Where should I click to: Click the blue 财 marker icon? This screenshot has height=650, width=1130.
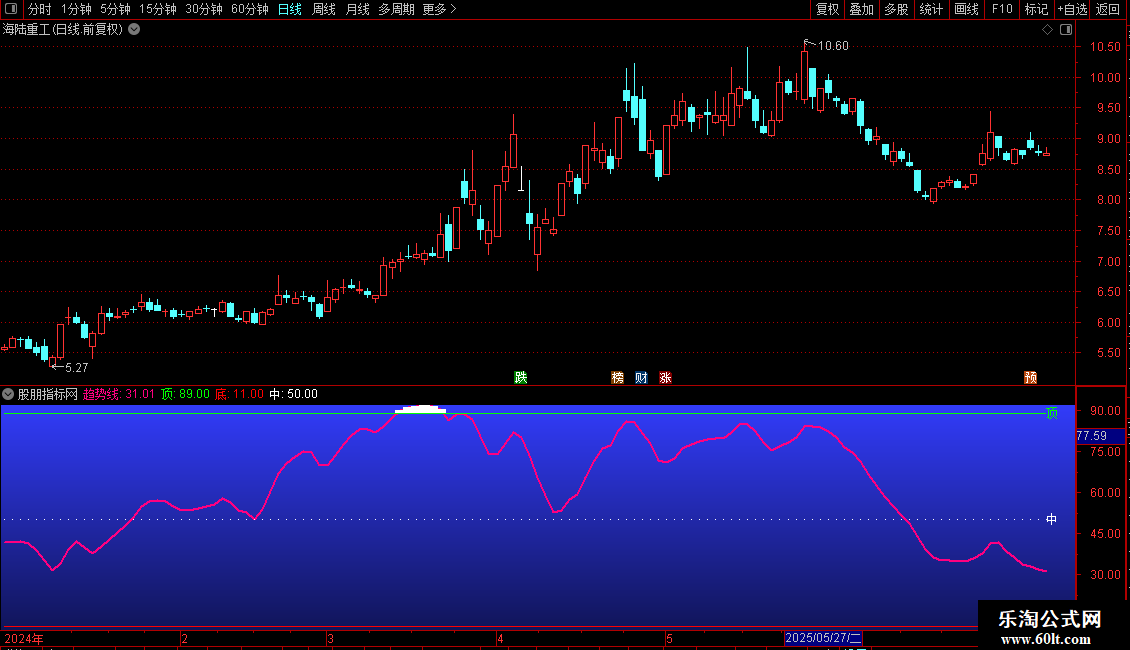point(641,378)
